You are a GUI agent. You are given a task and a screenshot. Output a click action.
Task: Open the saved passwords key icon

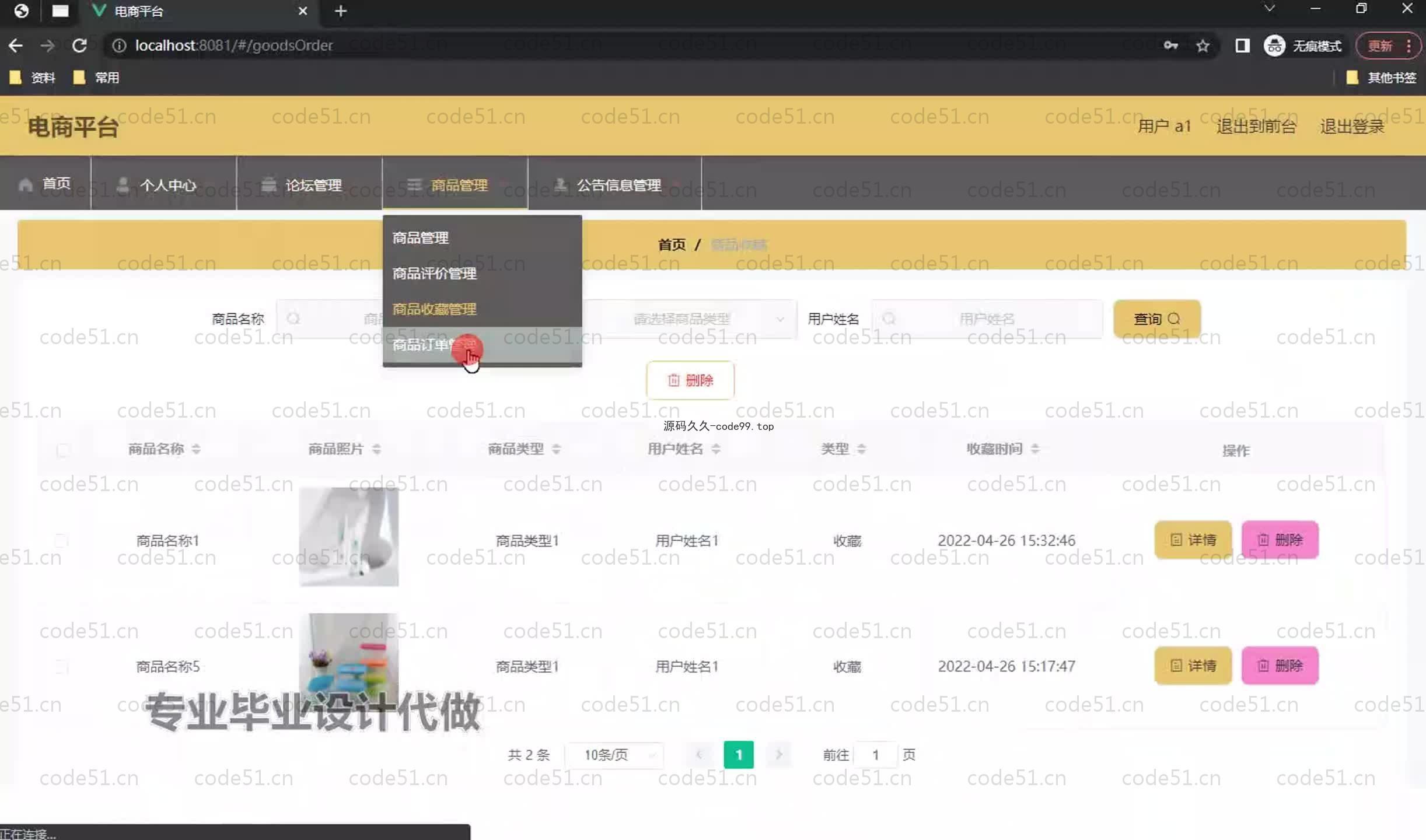(1170, 45)
